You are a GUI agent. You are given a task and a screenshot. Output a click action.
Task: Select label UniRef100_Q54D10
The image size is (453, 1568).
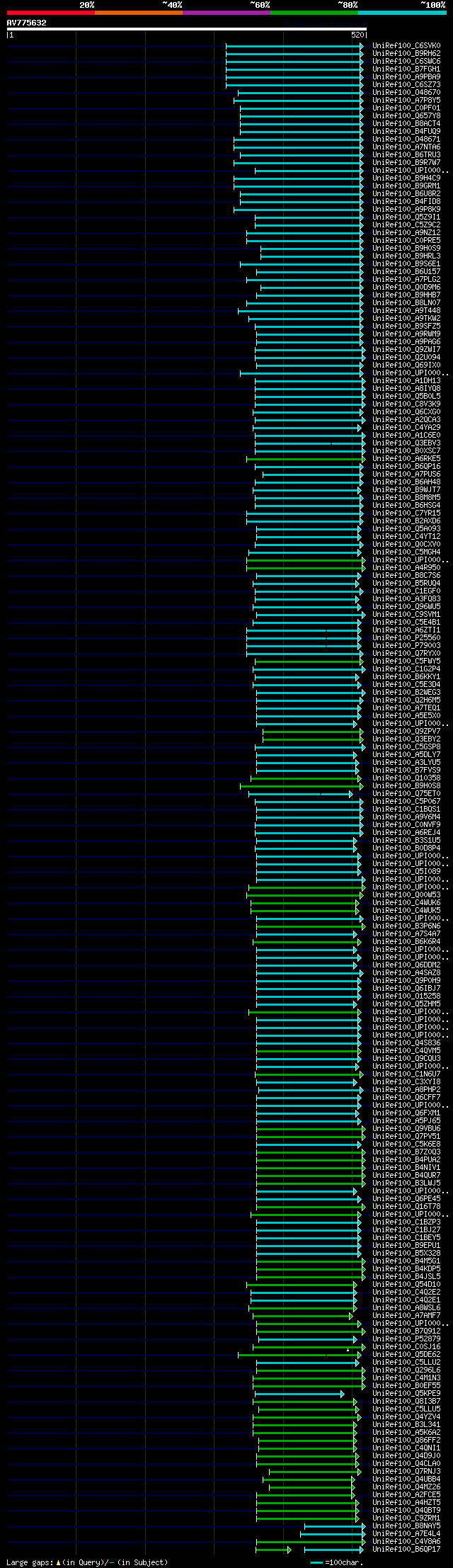(406, 1284)
